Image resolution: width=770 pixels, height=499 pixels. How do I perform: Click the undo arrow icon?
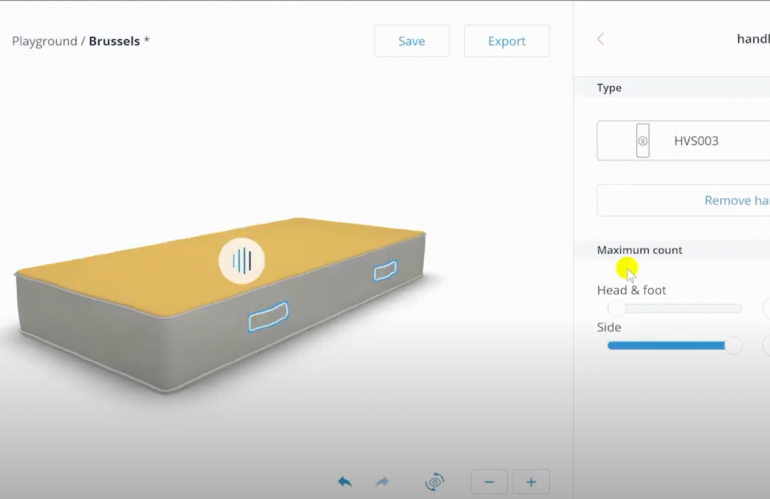click(x=345, y=482)
